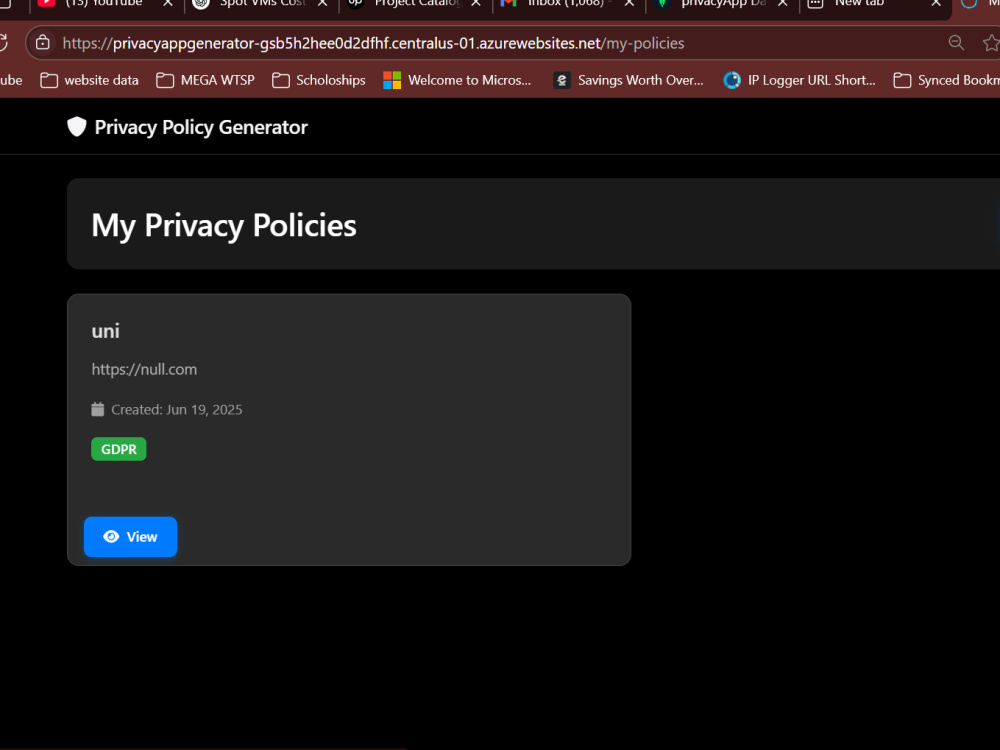This screenshot has width=1000, height=750.
Task: Open the Savings Worth Over... bookmark
Action: [628, 80]
